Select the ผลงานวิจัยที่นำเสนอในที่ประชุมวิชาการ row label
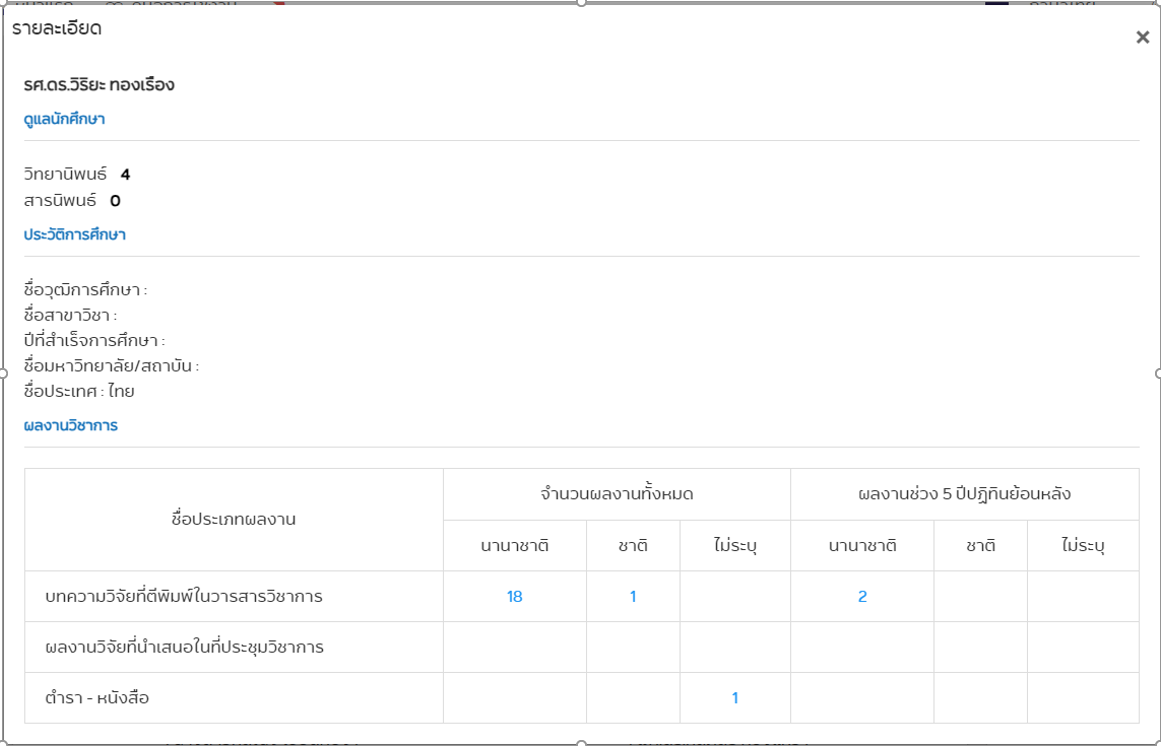 pyautogui.click(x=184, y=648)
